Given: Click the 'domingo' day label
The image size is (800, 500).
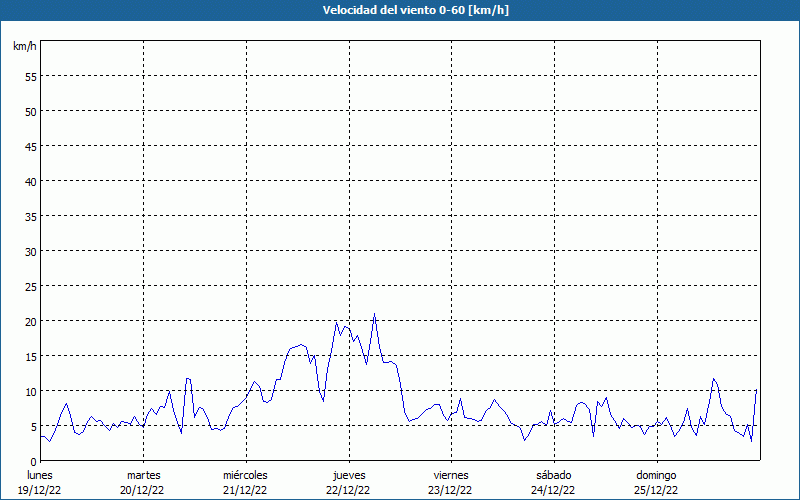Looking at the screenshot, I should (x=656, y=475).
